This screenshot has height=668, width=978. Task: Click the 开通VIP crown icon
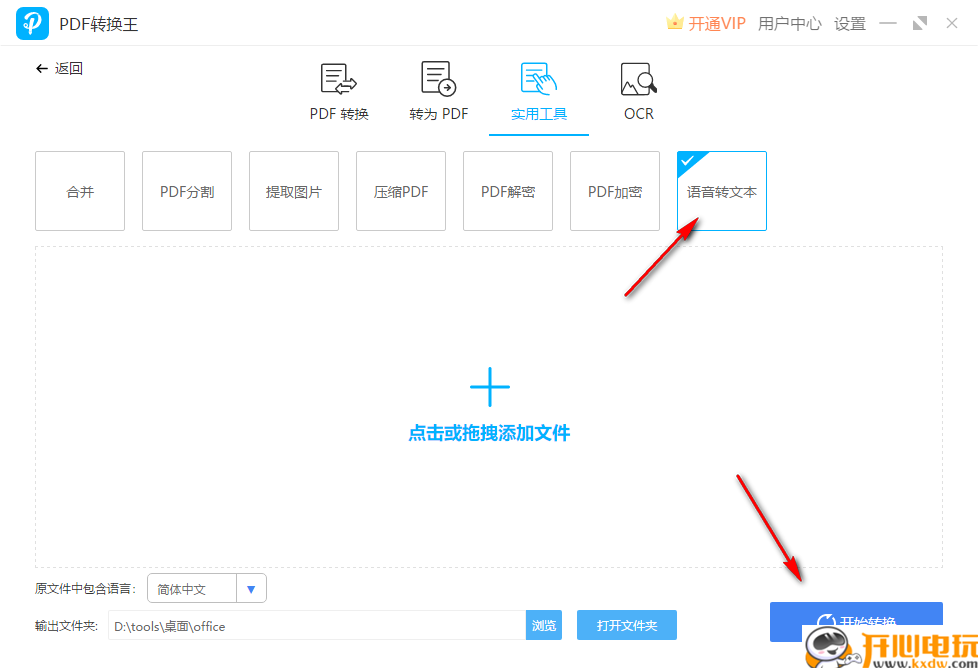coord(676,22)
